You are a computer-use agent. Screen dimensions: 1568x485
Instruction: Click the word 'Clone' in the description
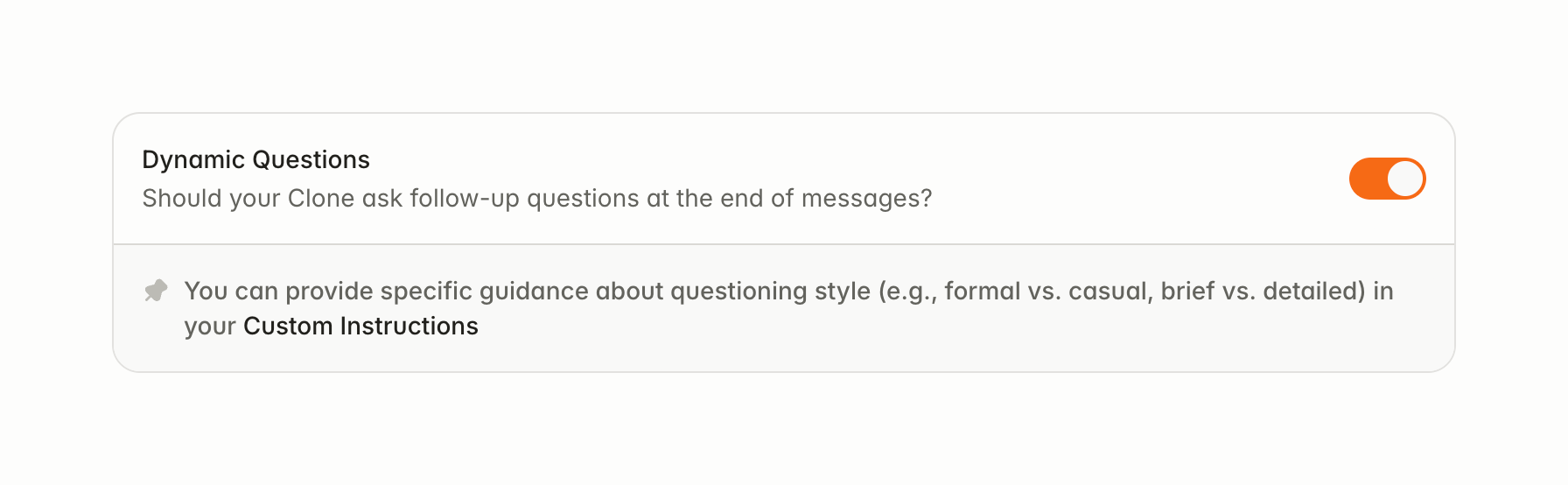point(320,198)
